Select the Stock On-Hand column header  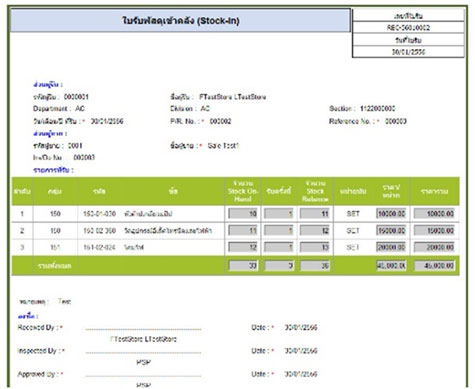coord(243,191)
